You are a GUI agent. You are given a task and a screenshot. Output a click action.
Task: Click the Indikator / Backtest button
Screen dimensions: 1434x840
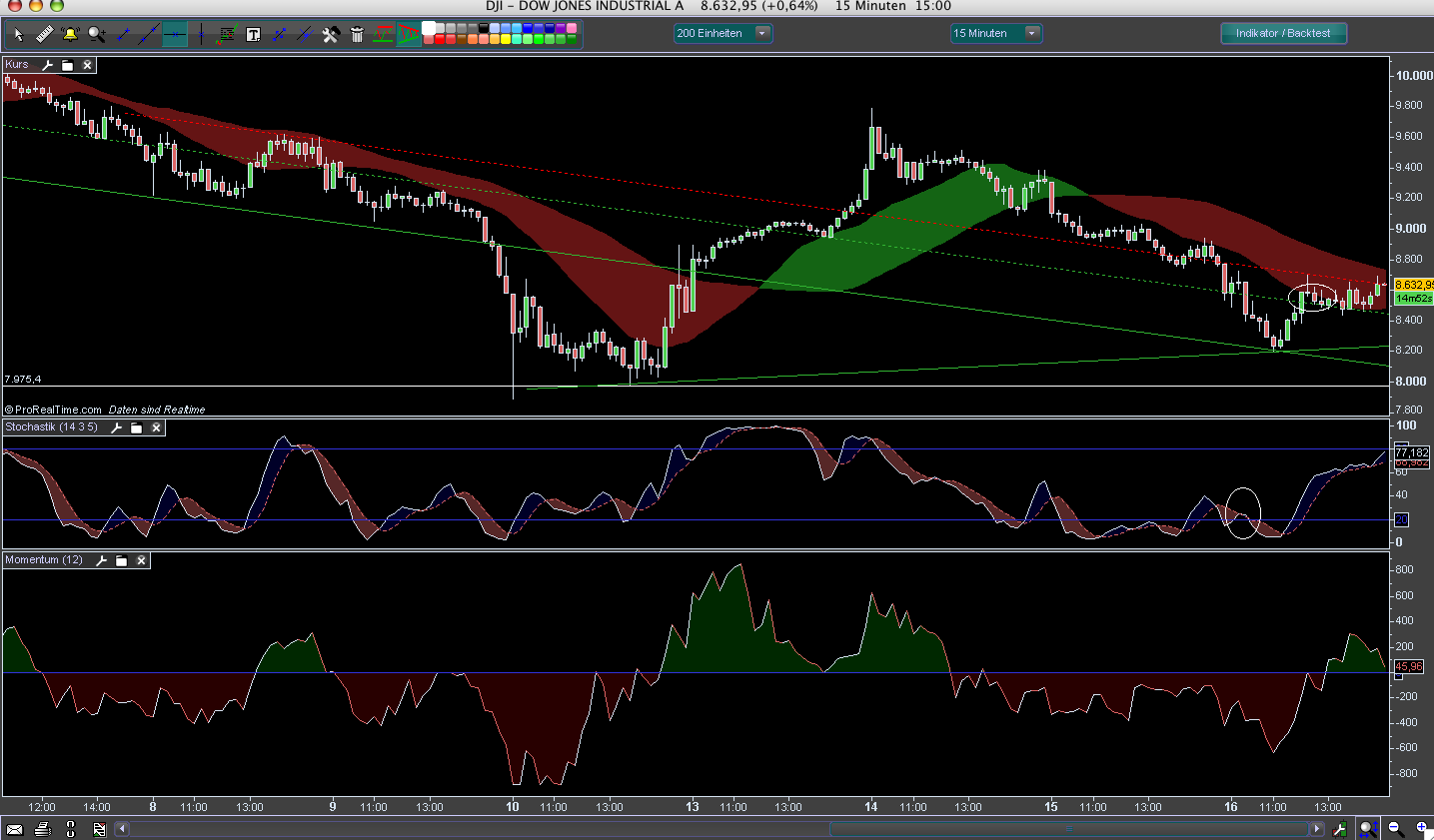click(1283, 33)
